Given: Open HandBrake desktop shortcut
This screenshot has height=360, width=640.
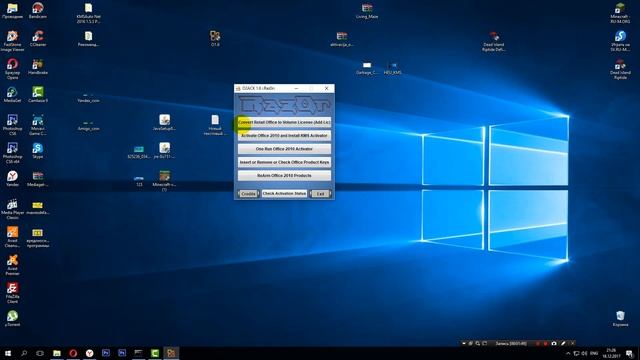Looking at the screenshot, I should click(x=38, y=66).
